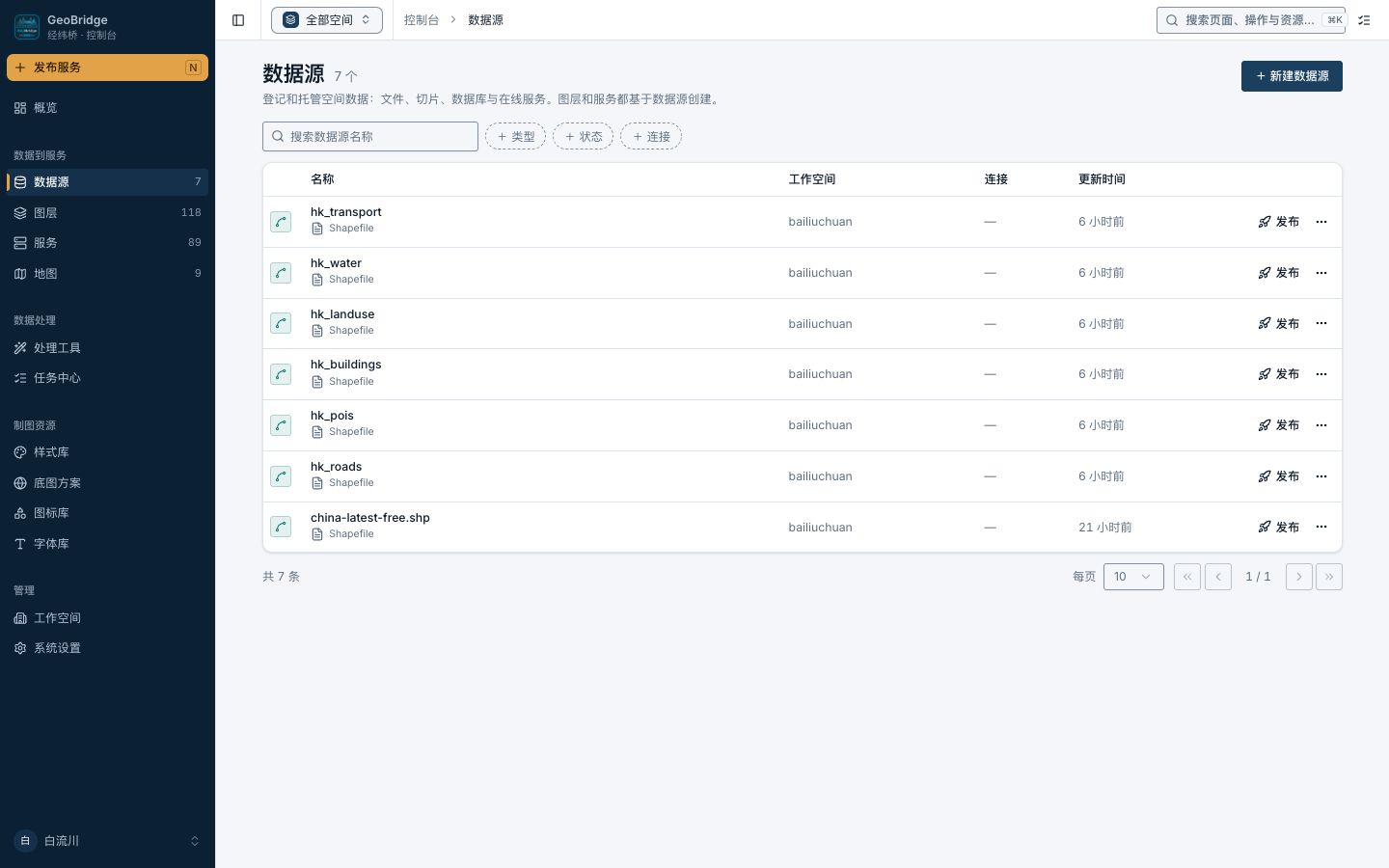1389x868 pixels.
Task: Publish the china-latest-free.shp data source
Action: (x=1279, y=527)
